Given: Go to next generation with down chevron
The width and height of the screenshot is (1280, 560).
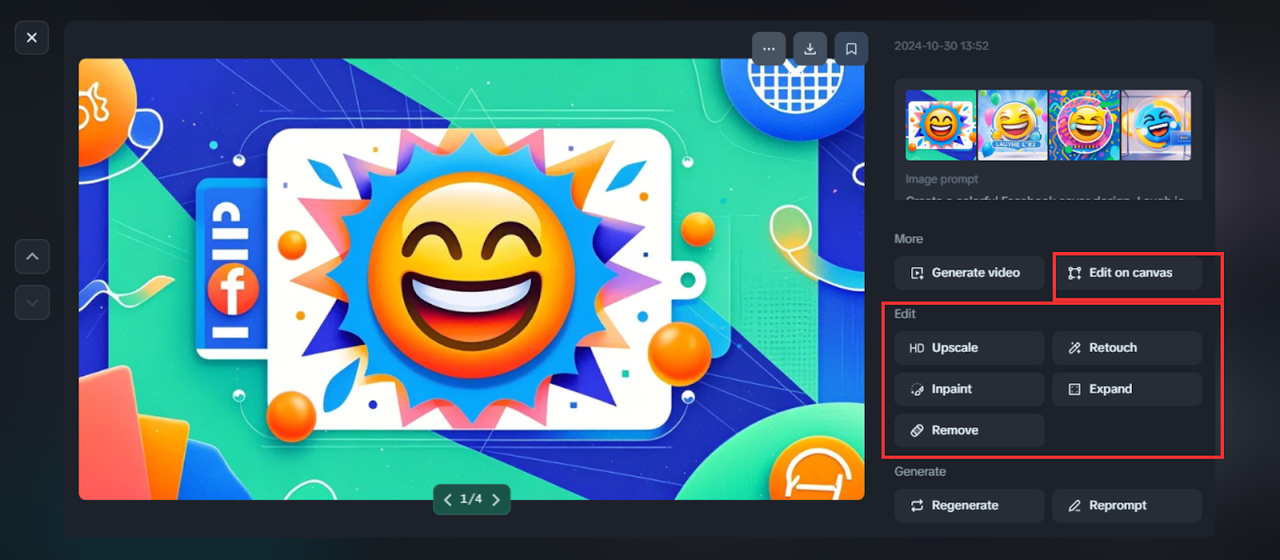Looking at the screenshot, I should 32,302.
